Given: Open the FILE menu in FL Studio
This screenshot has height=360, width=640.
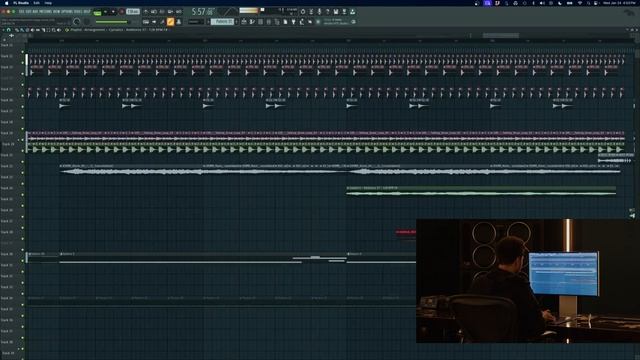Looking at the screenshot, I should 22,11.
